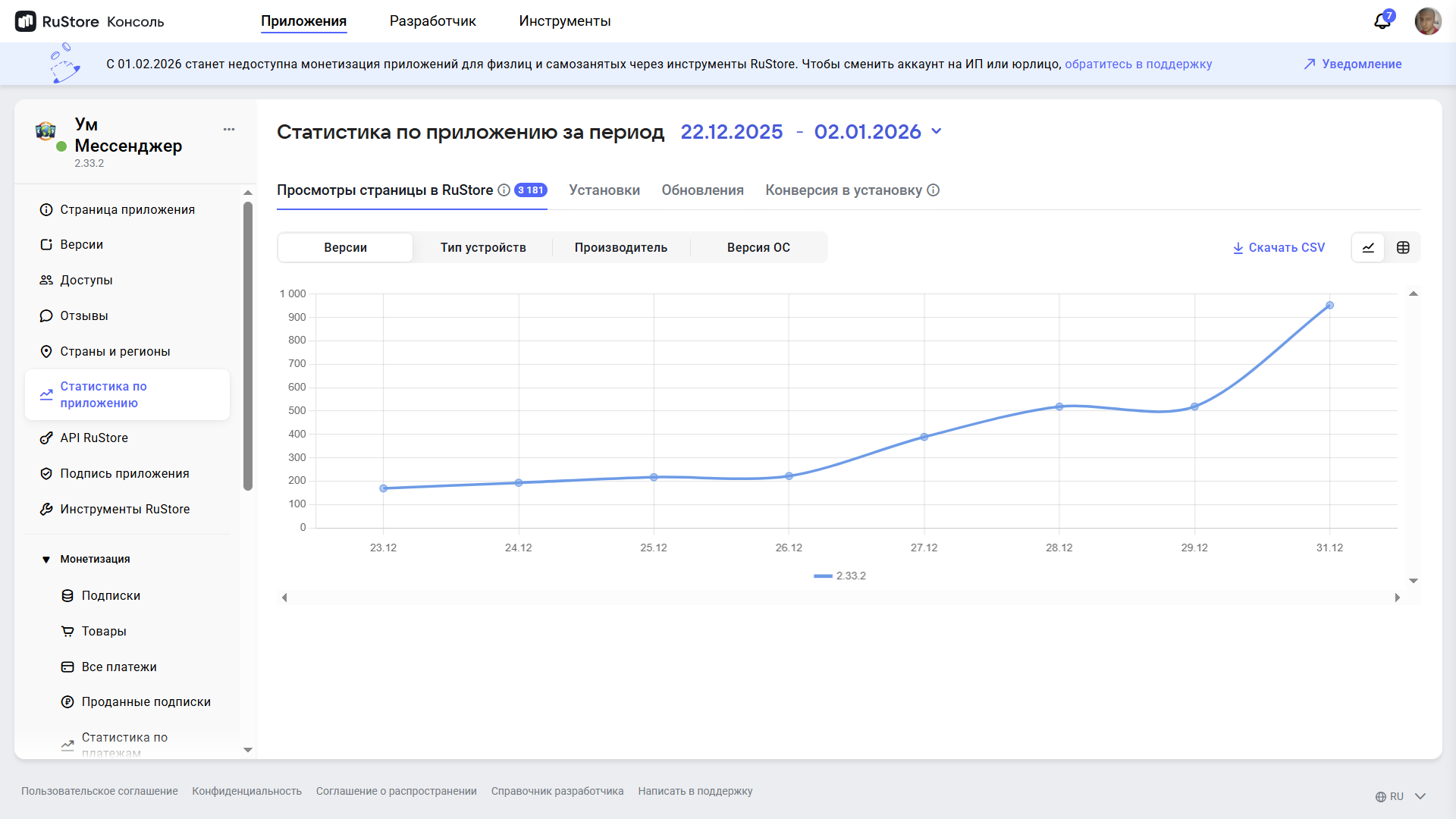Follow the обратитесь в поддержку link
Screen dimensions: 1456x819
click(1137, 64)
